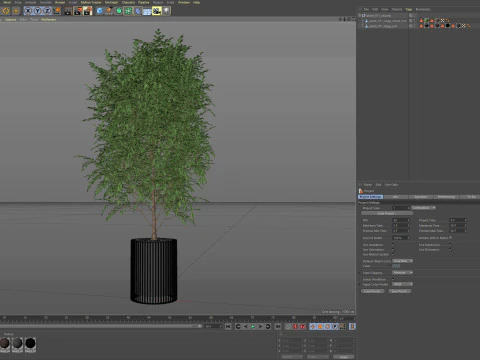480x360 pixels.
Task: Click the Go to Start playback button
Action: [x=228, y=327]
